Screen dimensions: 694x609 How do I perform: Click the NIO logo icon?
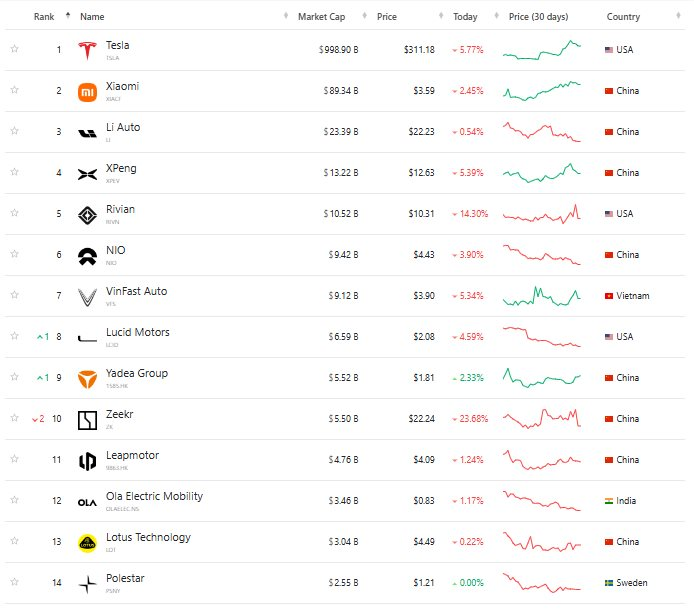pyautogui.click(x=88, y=255)
